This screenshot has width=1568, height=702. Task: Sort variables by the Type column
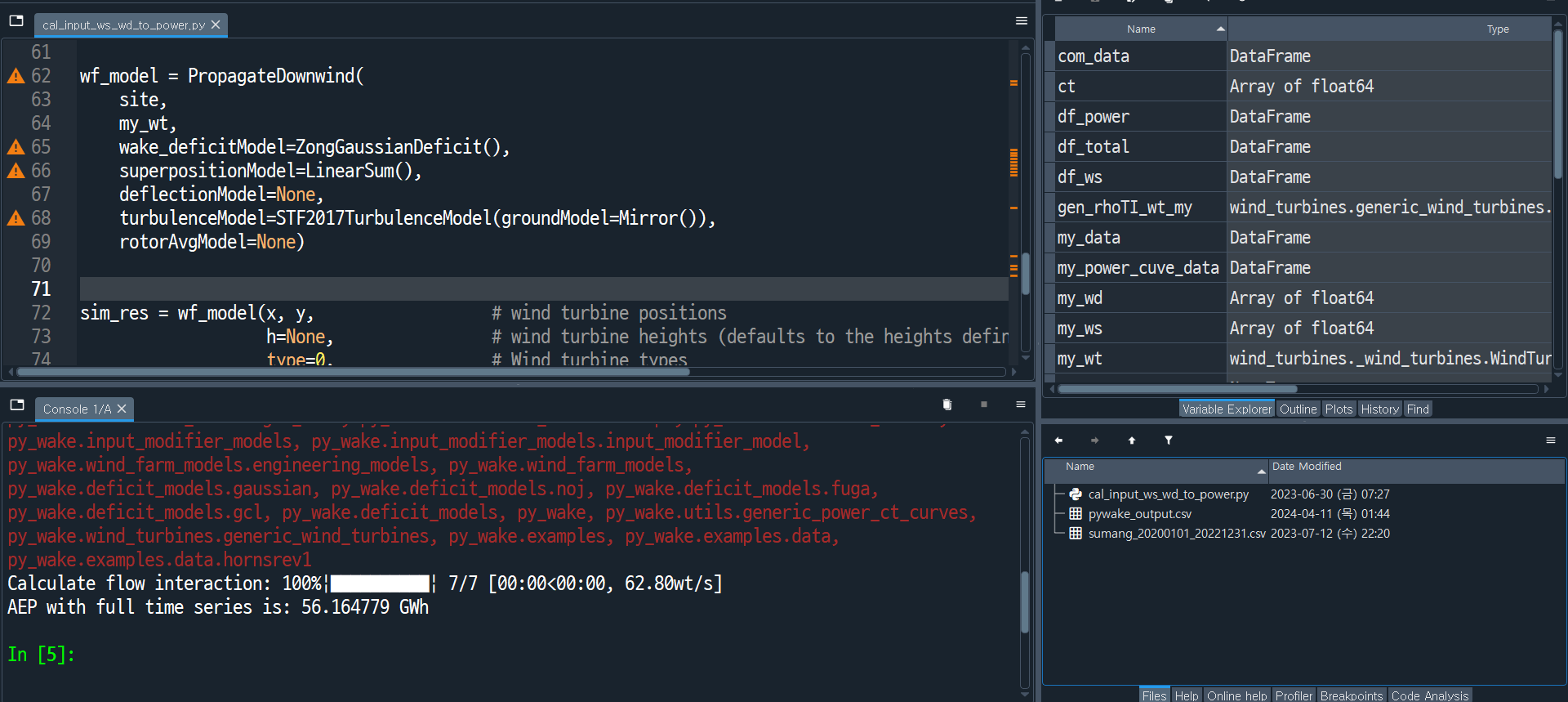pyautogui.click(x=1497, y=29)
